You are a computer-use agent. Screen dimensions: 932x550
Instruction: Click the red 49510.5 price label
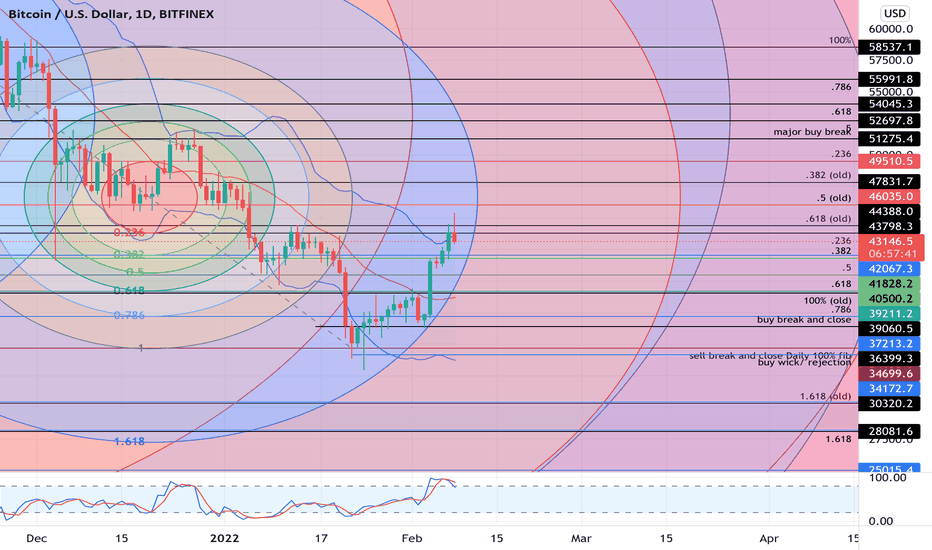pos(889,161)
